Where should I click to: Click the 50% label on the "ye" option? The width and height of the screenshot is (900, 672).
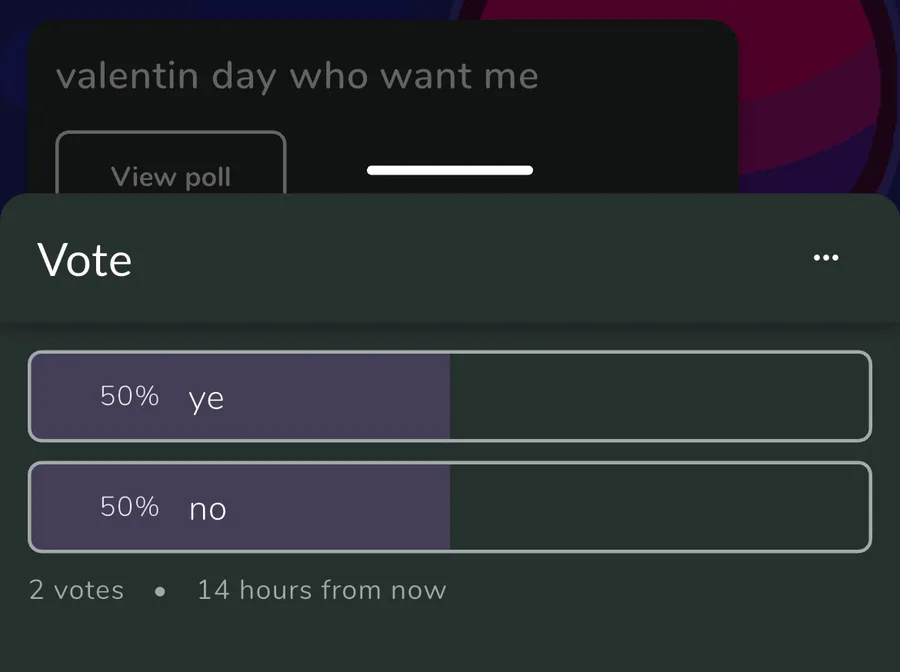(x=130, y=396)
